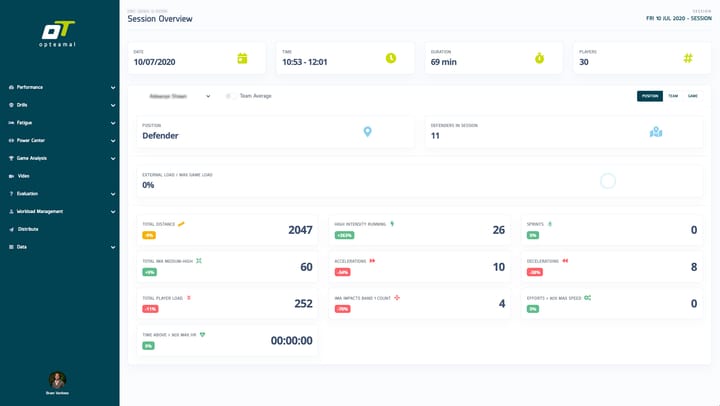
Task: Click the hash icon in Players card
Action: (688, 59)
